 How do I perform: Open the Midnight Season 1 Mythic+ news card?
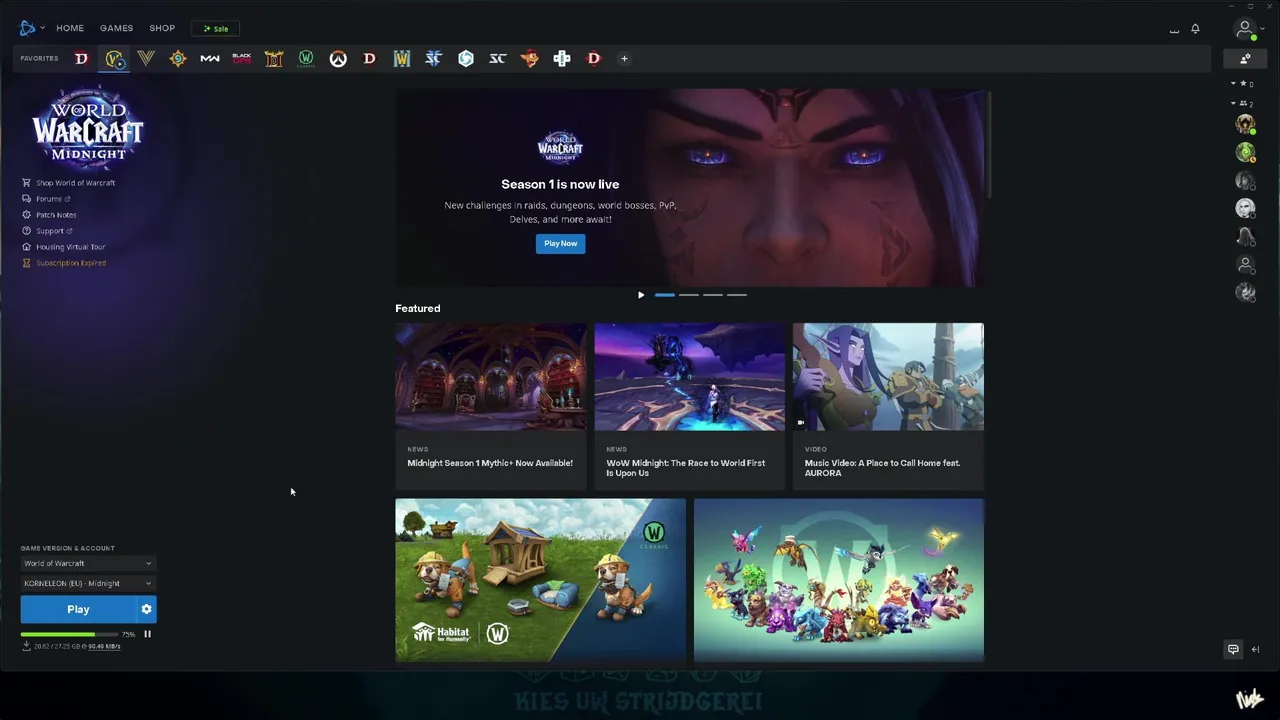[x=490, y=406]
